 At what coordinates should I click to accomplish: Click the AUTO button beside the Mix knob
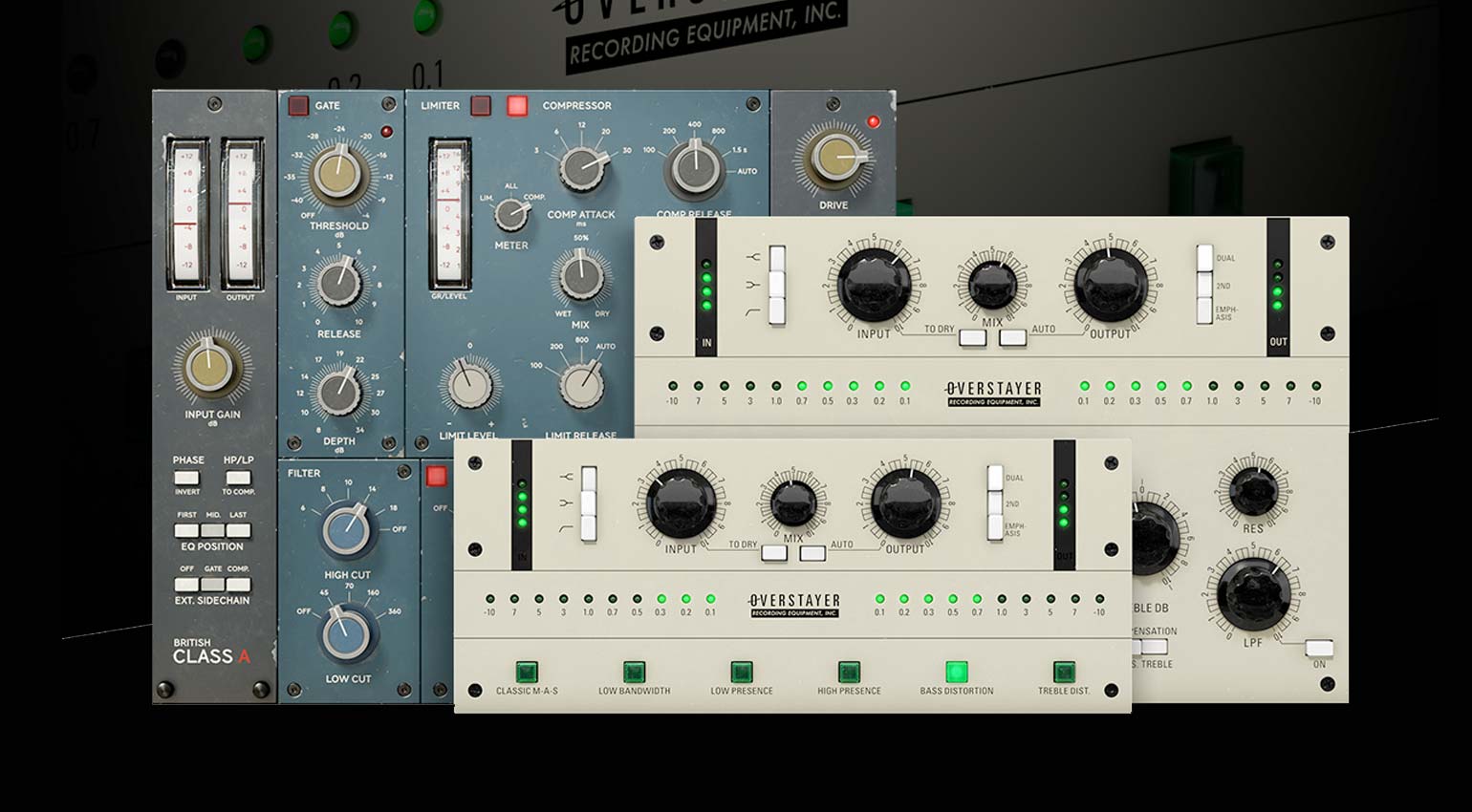pyautogui.click(x=1011, y=338)
